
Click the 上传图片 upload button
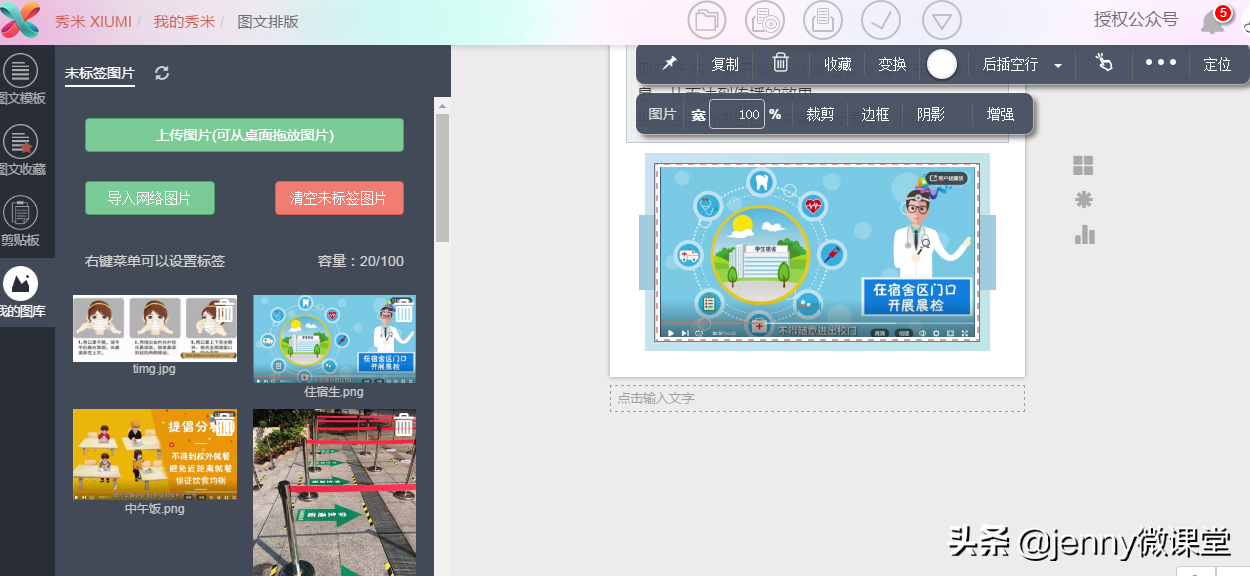click(243, 134)
